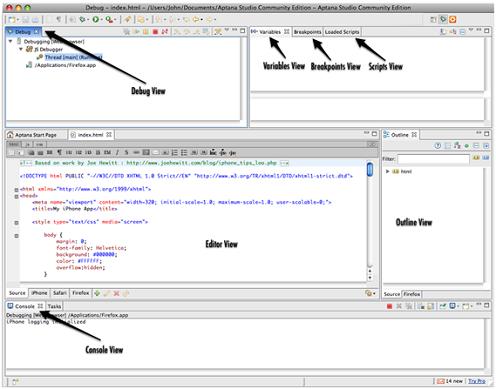This screenshot has height=389, width=496.
Task: Select the Console view tab
Action: 25,306
